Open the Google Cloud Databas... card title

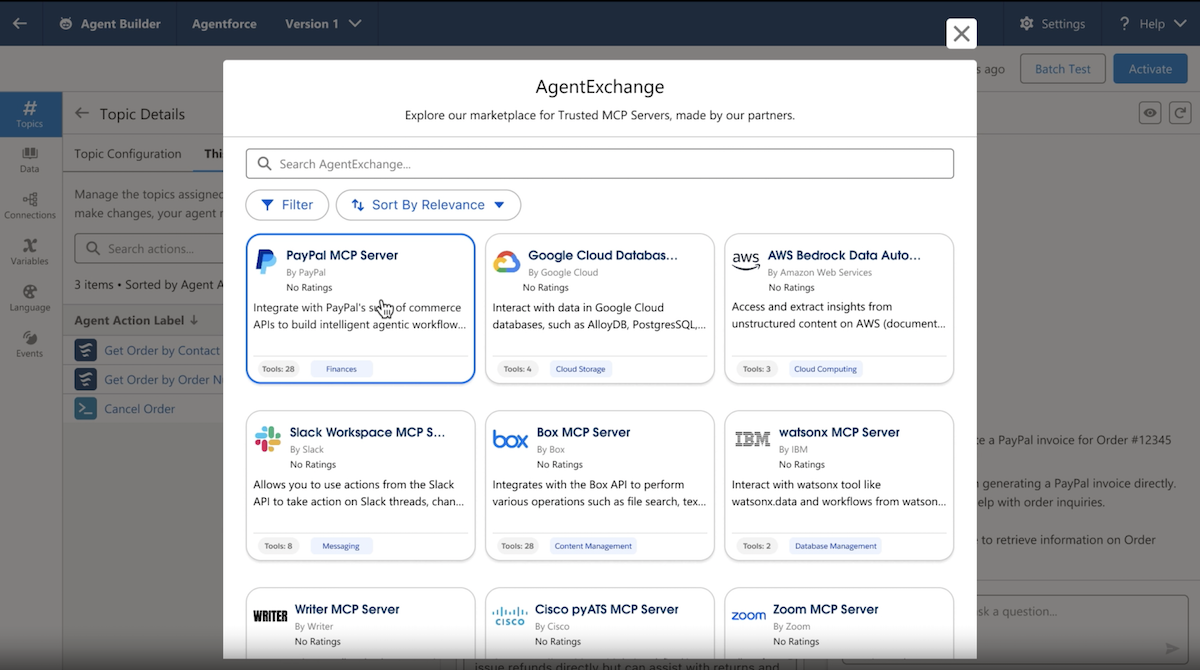point(603,255)
